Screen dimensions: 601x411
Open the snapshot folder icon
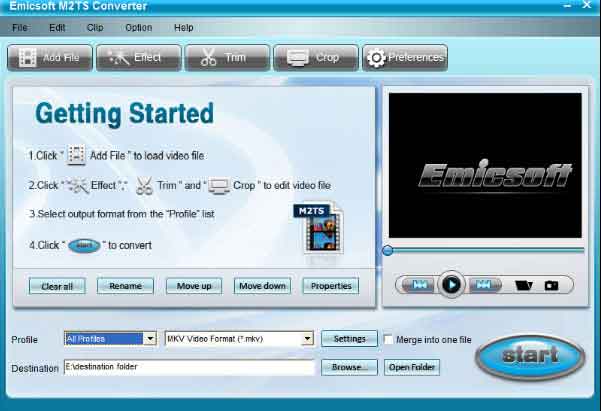[524, 285]
